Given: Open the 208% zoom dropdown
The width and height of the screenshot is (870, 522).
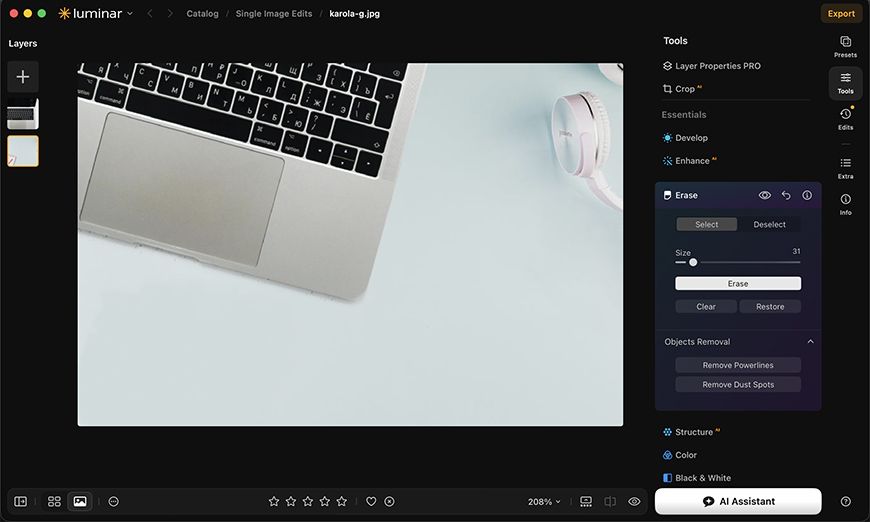Looking at the screenshot, I should point(544,501).
